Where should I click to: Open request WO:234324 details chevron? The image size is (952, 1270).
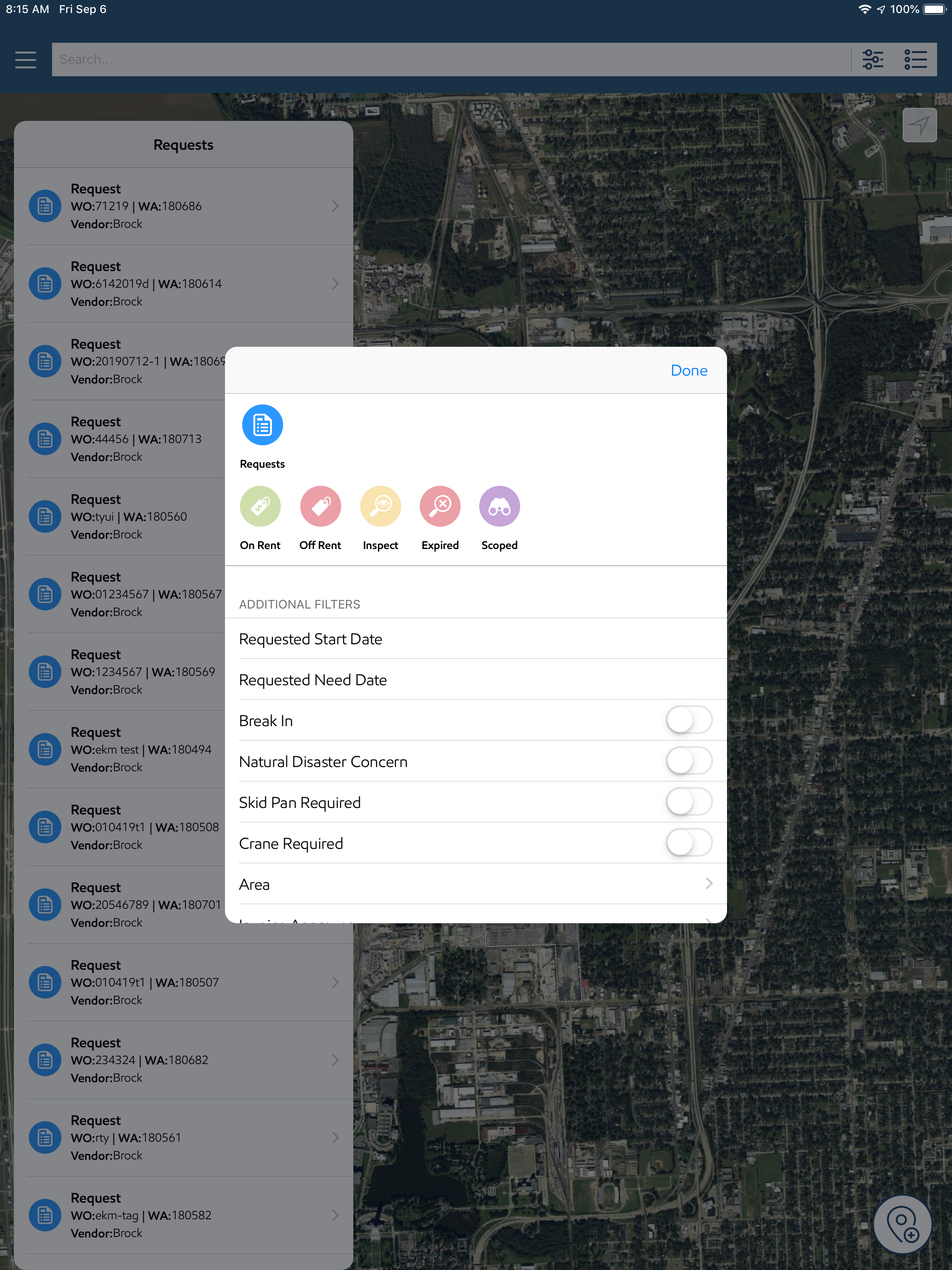coord(335,1060)
